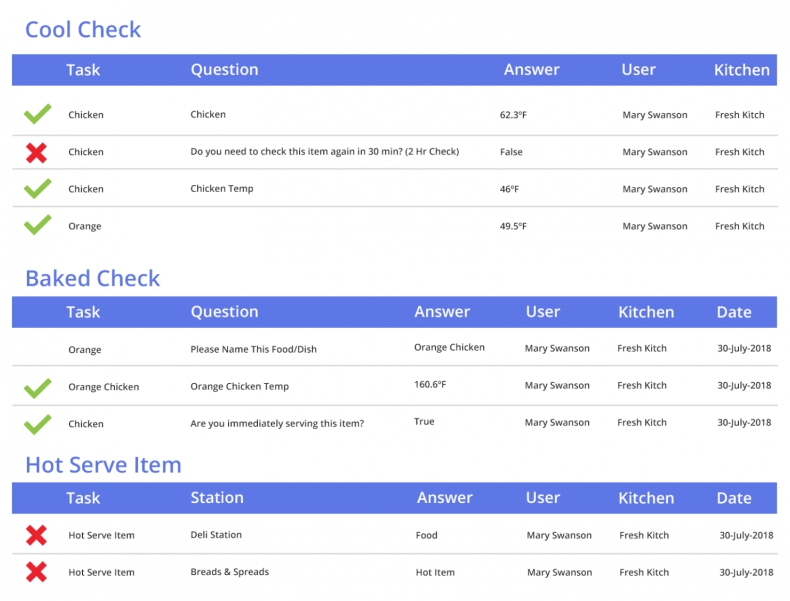Click Station column header in Hot Serve table

pyautogui.click(x=216, y=498)
